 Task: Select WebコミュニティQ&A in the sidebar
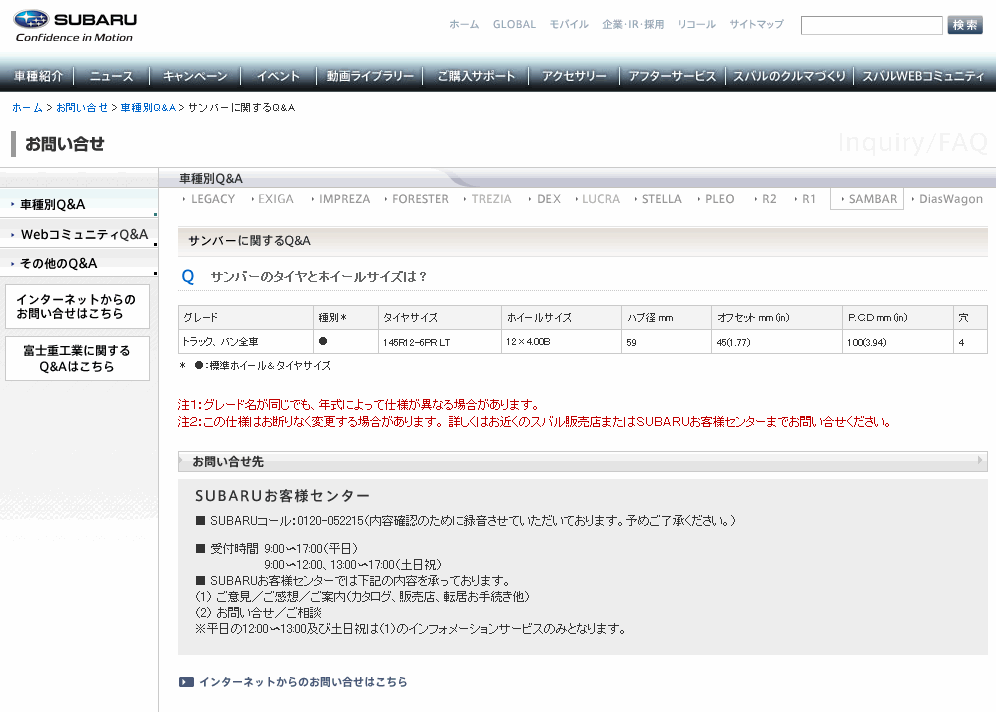tap(79, 234)
